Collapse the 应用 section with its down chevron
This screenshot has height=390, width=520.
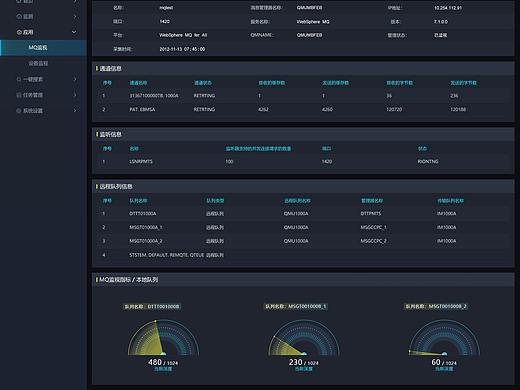[x=74, y=32]
